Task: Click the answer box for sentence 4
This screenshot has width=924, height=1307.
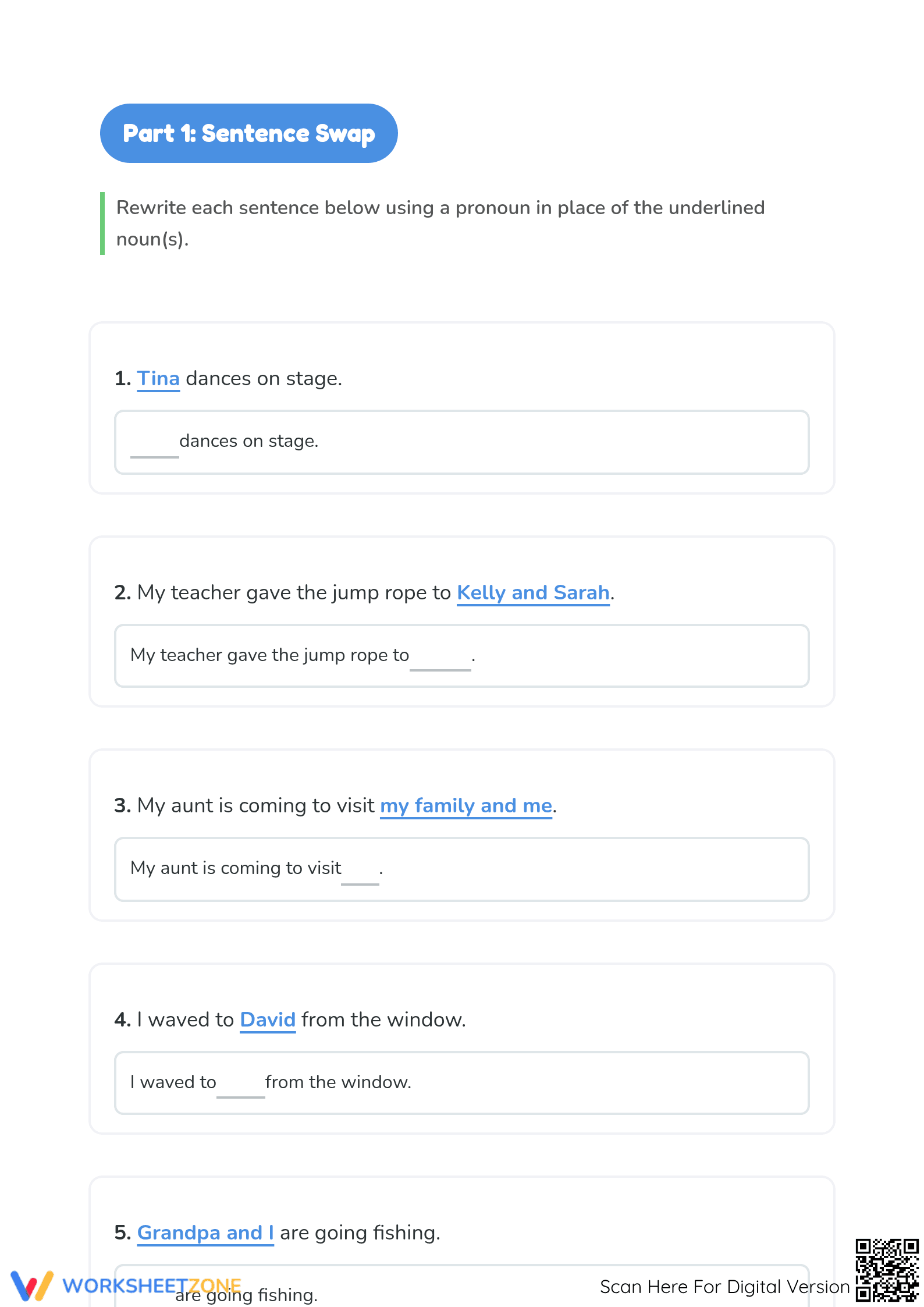Action: point(462,1083)
